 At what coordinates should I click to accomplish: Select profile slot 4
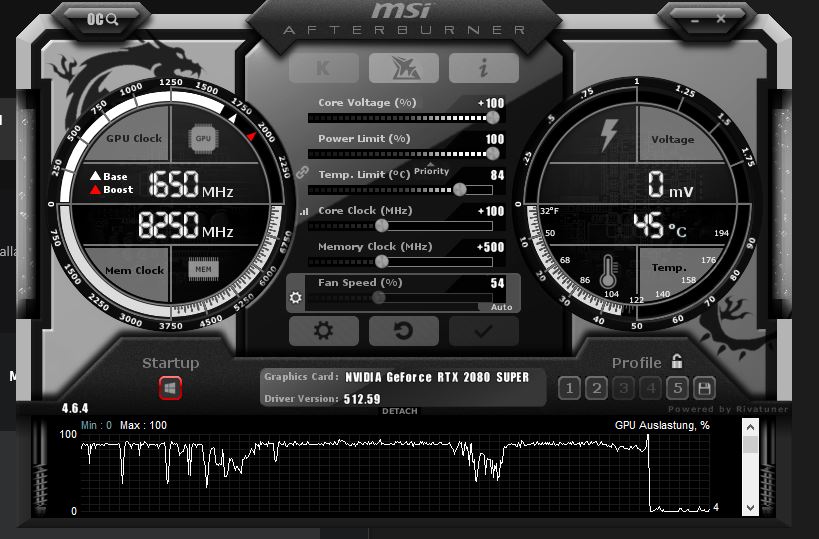(x=651, y=388)
